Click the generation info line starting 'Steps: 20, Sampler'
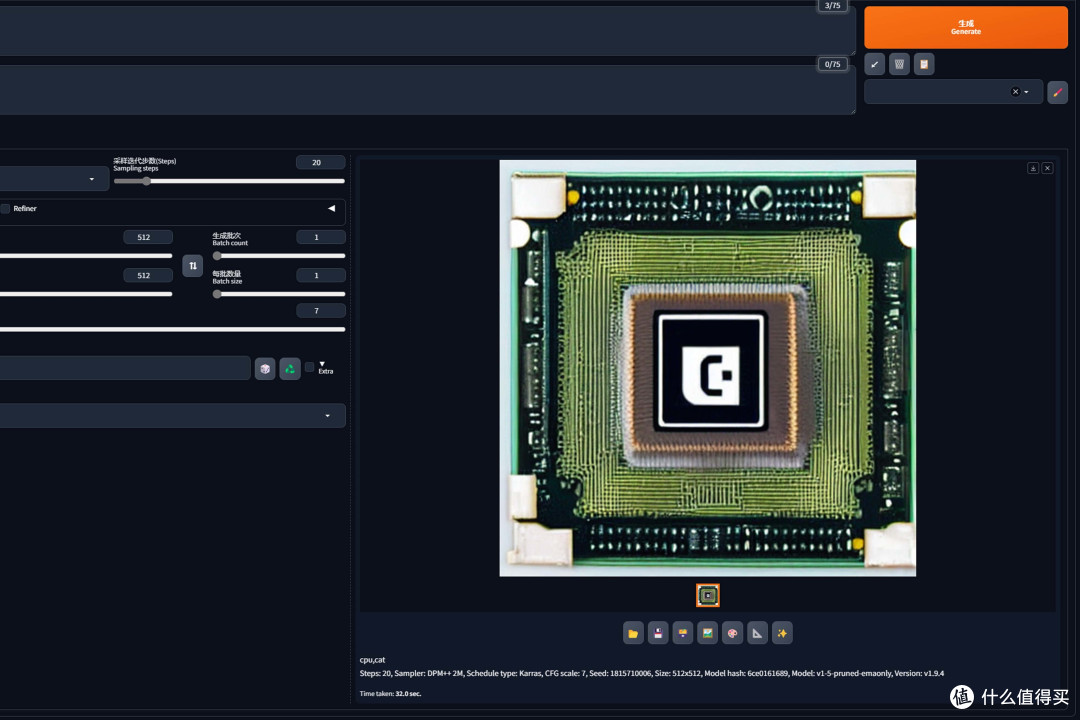The image size is (1080, 720). (652, 673)
